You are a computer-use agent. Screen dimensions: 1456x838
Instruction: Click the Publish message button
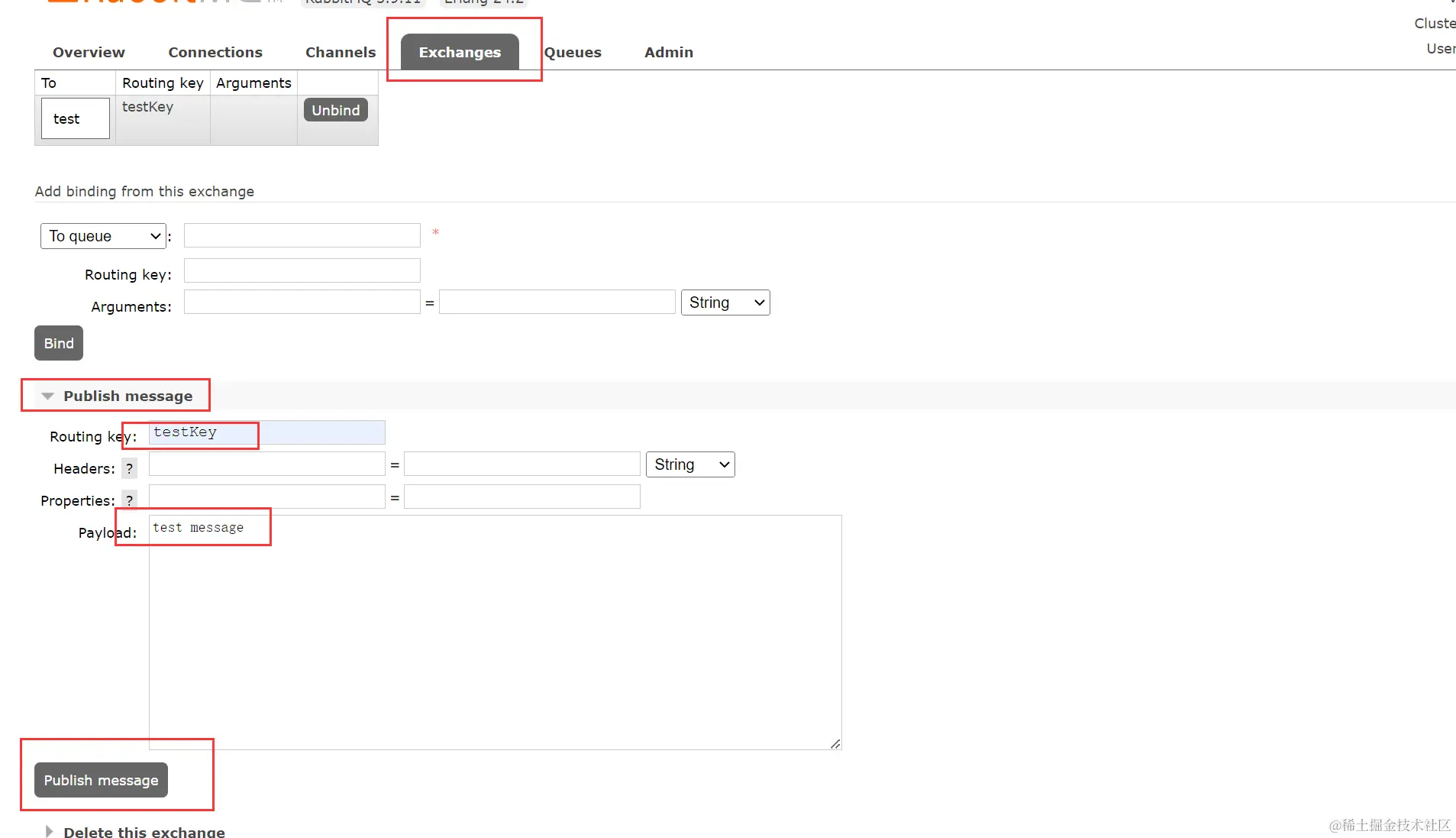101,780
